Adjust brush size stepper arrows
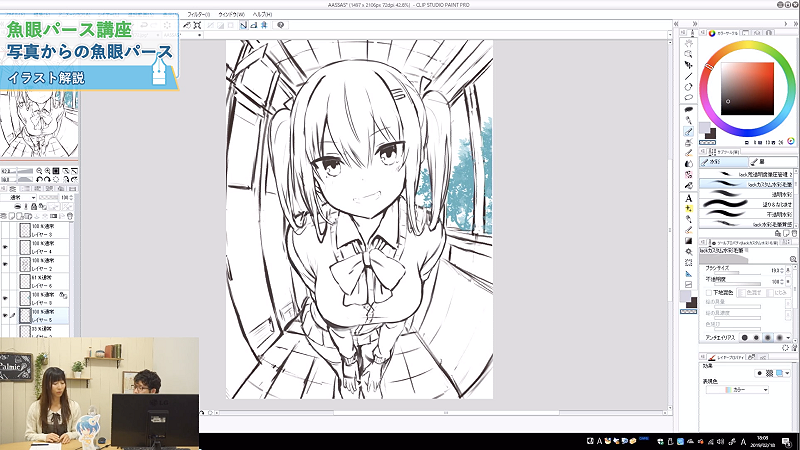 [x=783, y=270]
